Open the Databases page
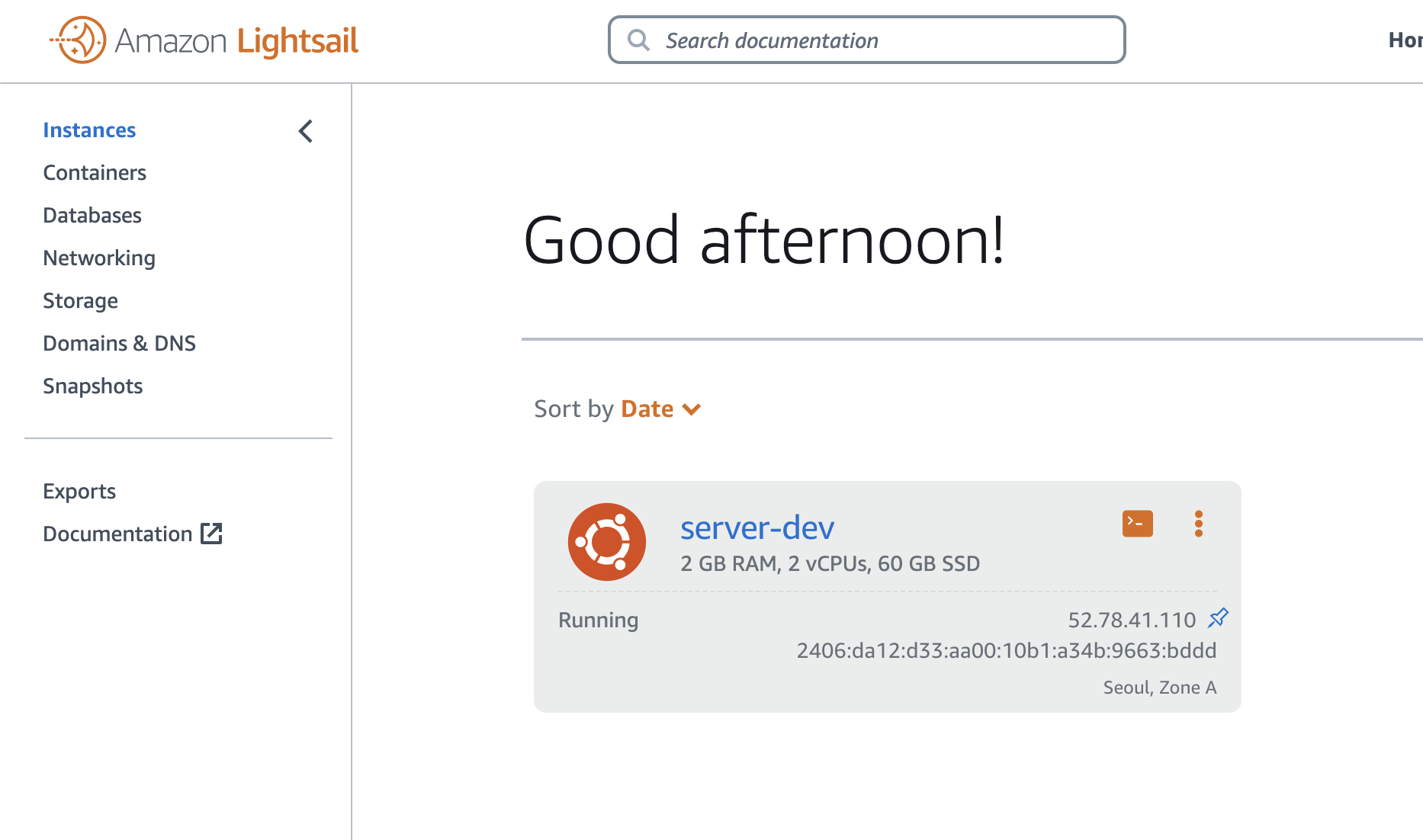 tap(92, 216)
